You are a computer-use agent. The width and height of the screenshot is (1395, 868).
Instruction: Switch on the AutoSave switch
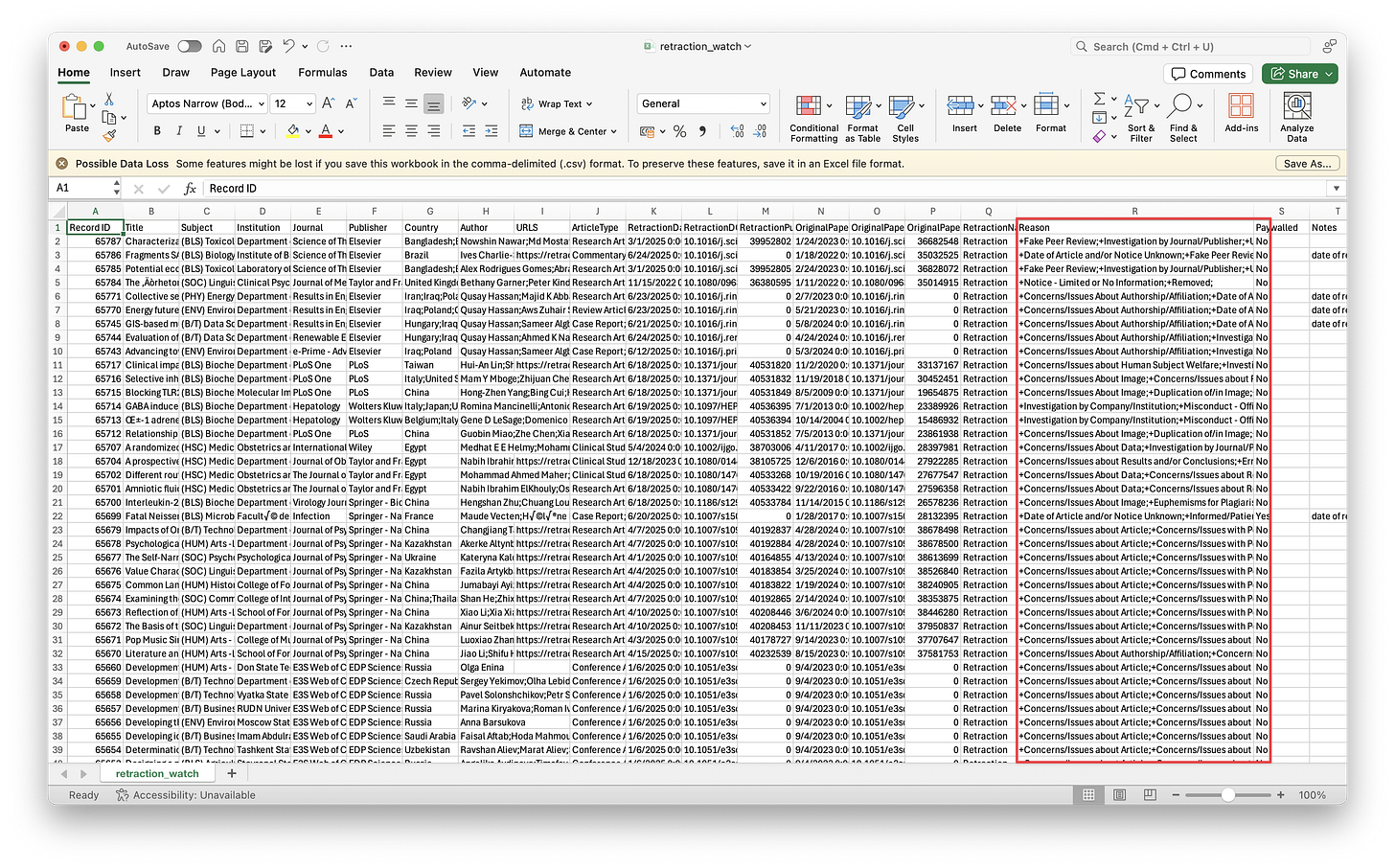pos(190,46)
